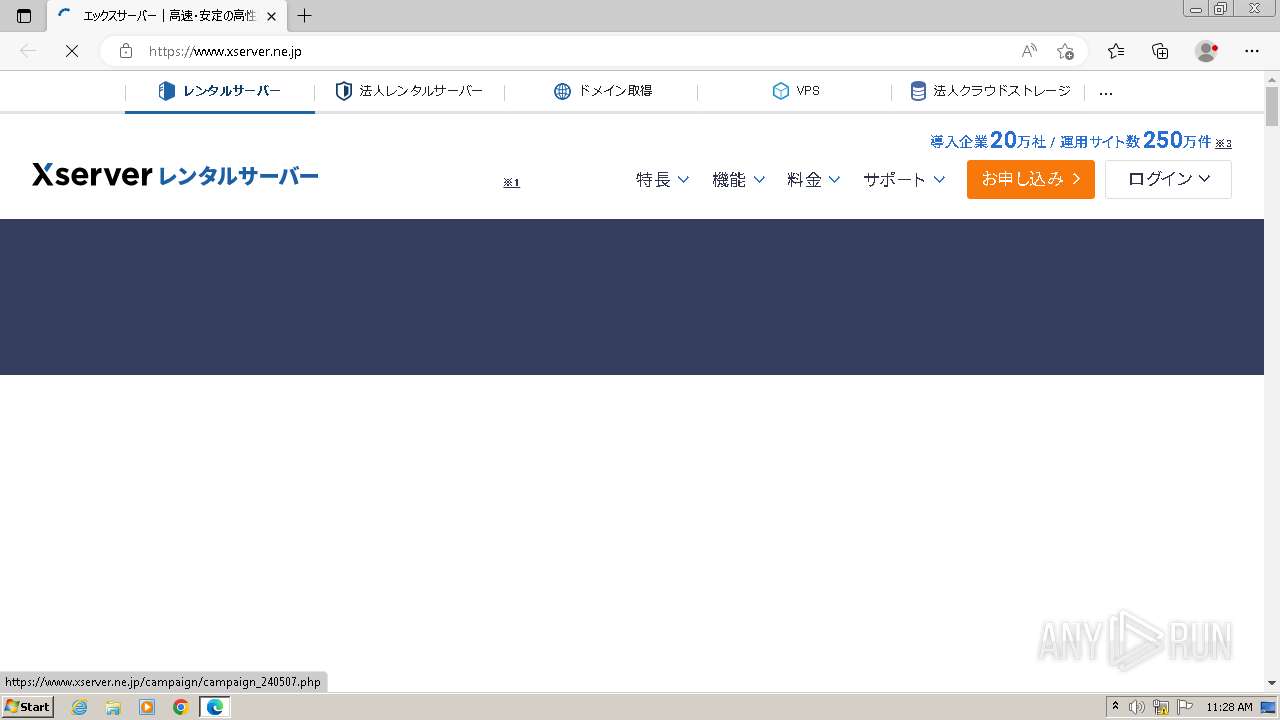
Task: Expand the 特長 menu
Action: tap(663, 180)
